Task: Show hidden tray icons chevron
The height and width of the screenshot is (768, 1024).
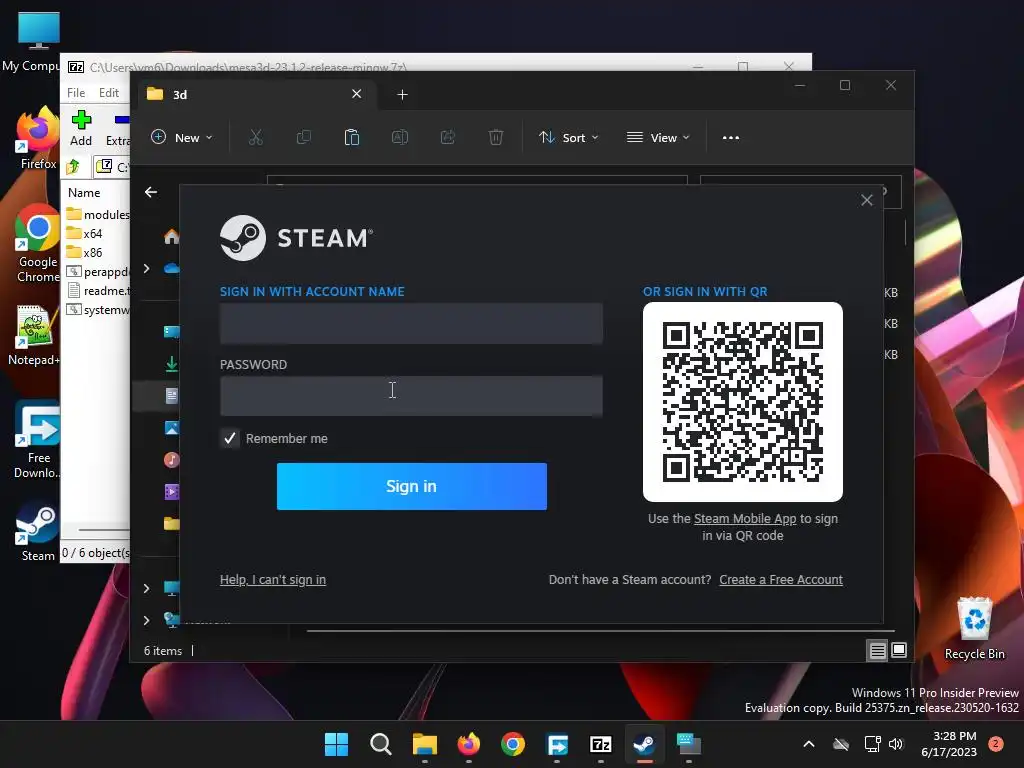Action: click(x=808, y=744)
